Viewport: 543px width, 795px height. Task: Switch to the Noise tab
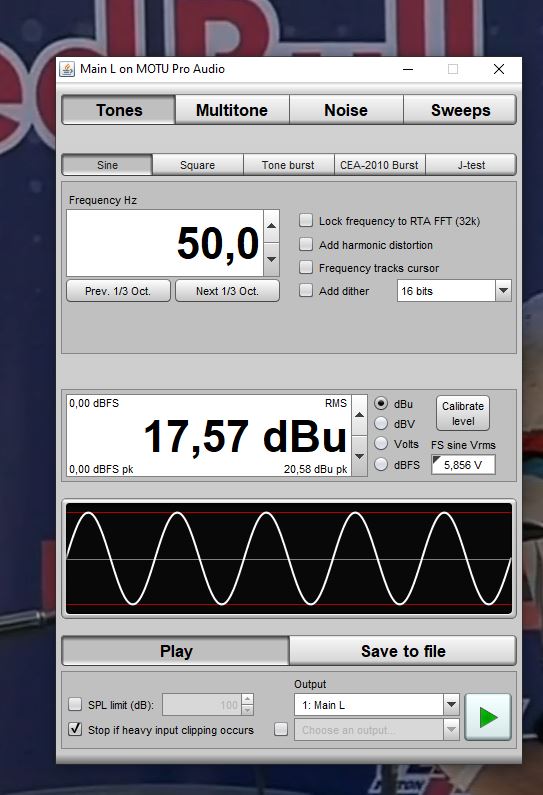[346, 110]
